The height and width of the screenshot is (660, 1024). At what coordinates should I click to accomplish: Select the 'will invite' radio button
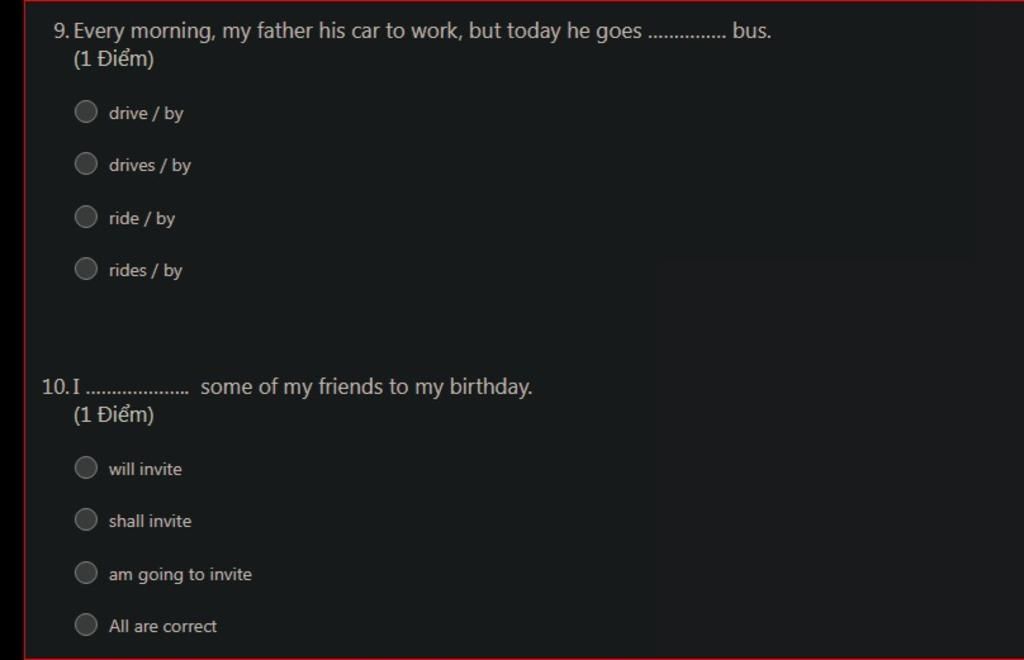[x=86, y=467]
